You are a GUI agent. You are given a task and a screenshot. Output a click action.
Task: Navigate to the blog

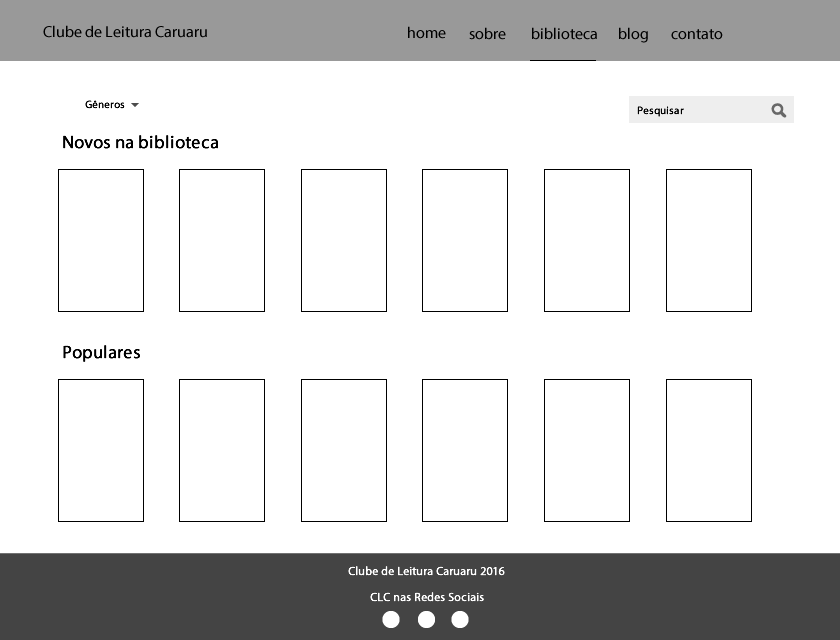click(x=633, y=34)
